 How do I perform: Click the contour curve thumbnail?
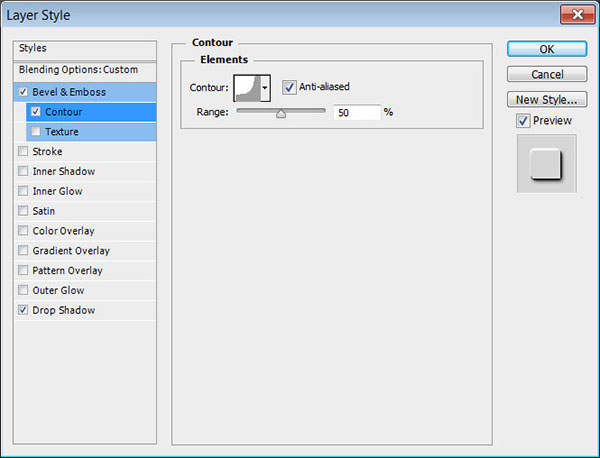click(x=247, y=88)
